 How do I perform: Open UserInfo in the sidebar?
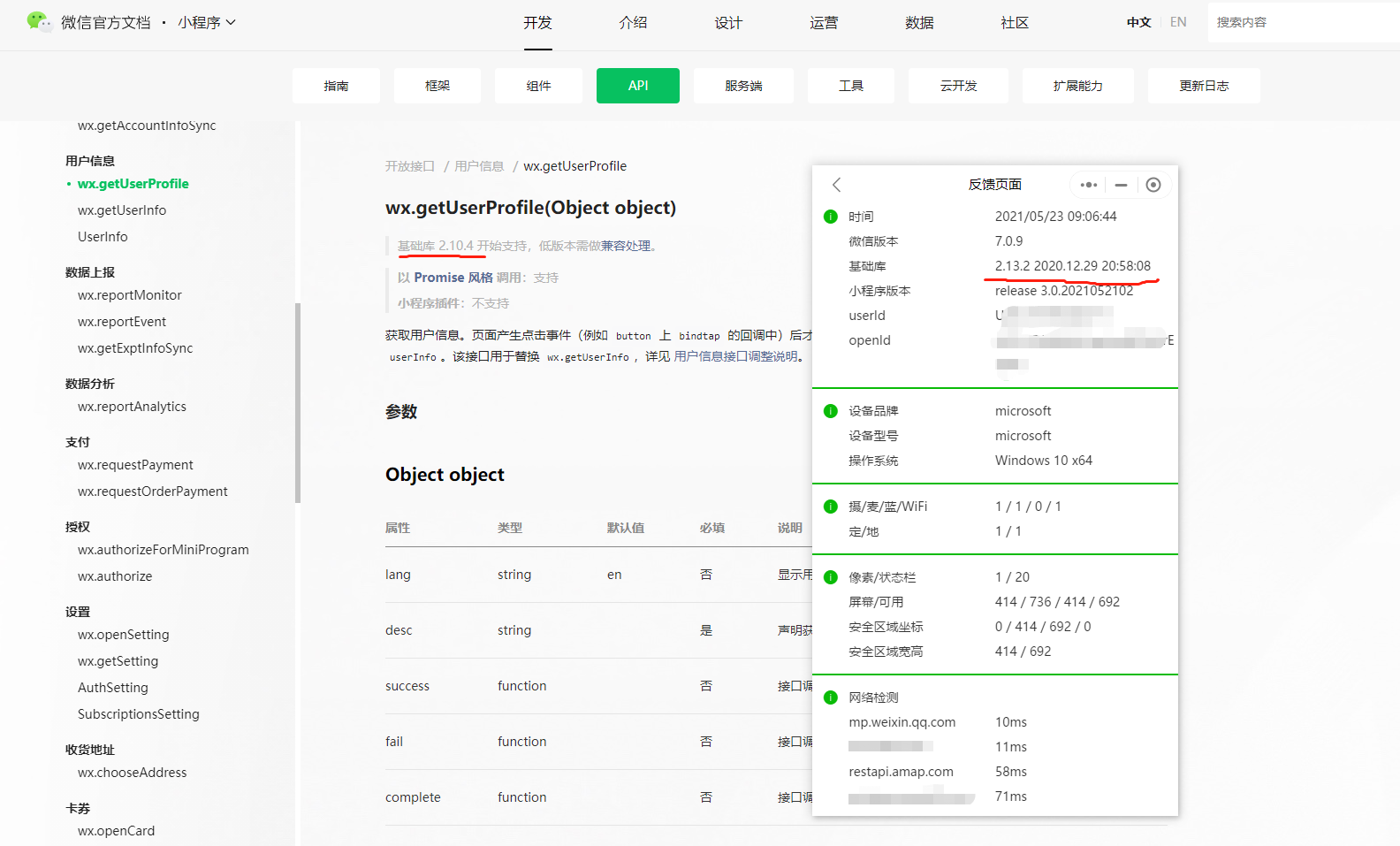[103, 237]
